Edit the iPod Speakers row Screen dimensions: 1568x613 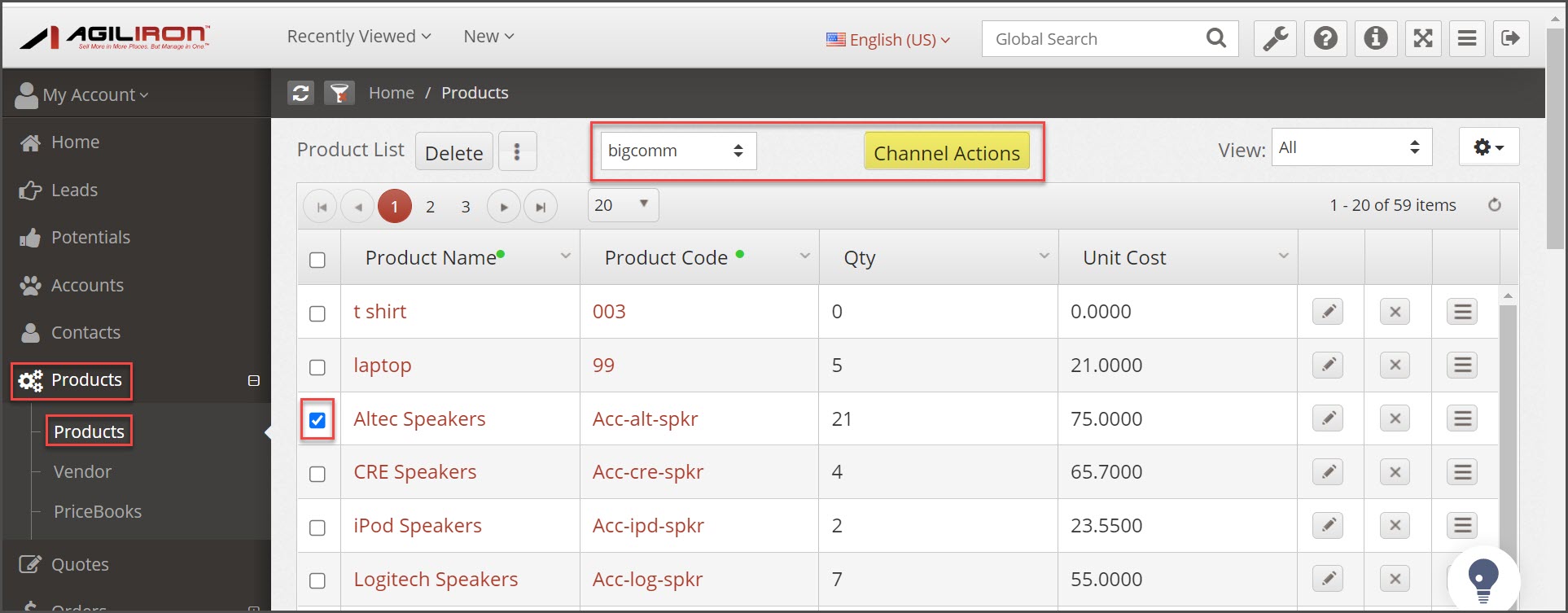click(x=1328, y=526)
